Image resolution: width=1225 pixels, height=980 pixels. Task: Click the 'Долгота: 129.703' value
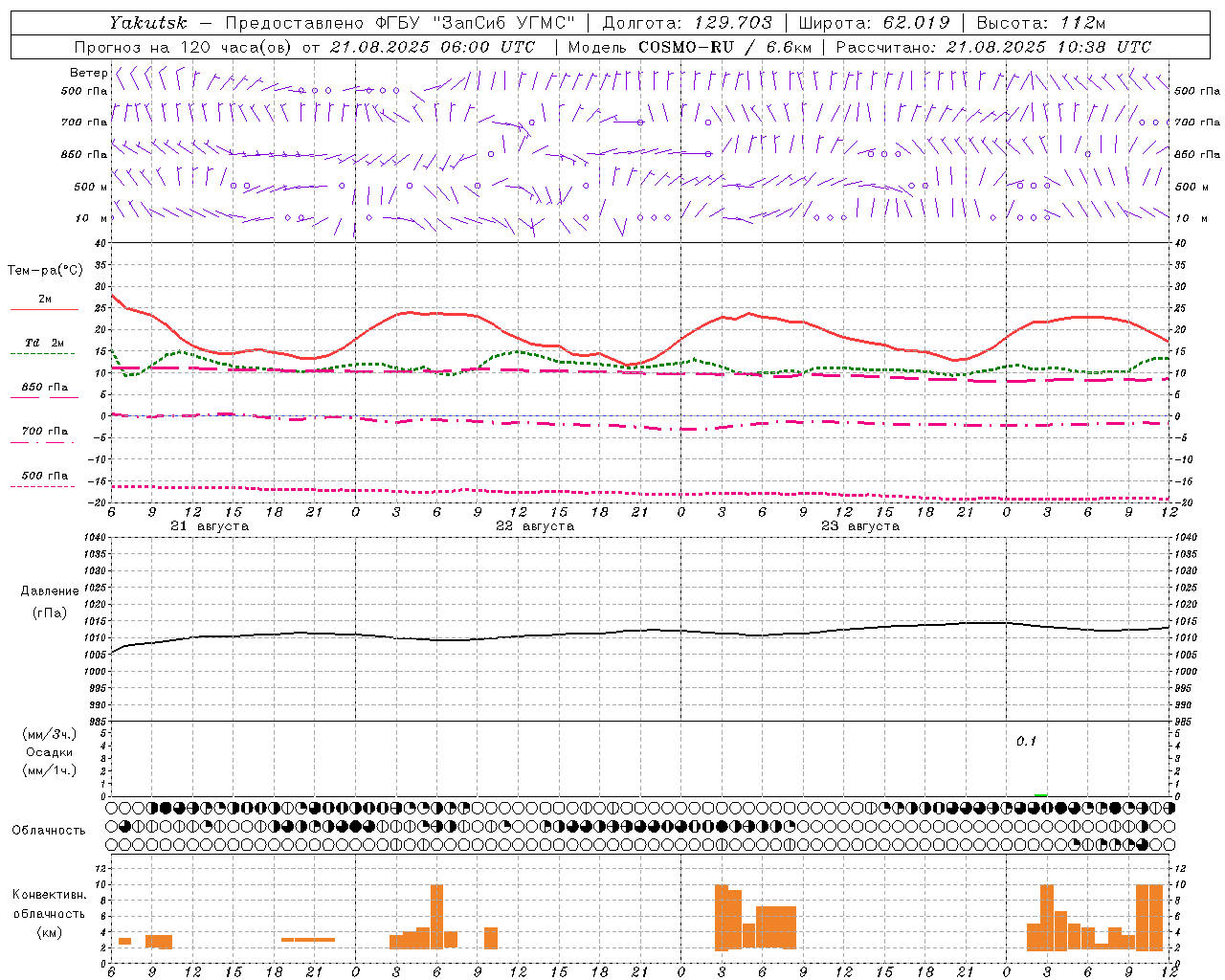(687, 22)
